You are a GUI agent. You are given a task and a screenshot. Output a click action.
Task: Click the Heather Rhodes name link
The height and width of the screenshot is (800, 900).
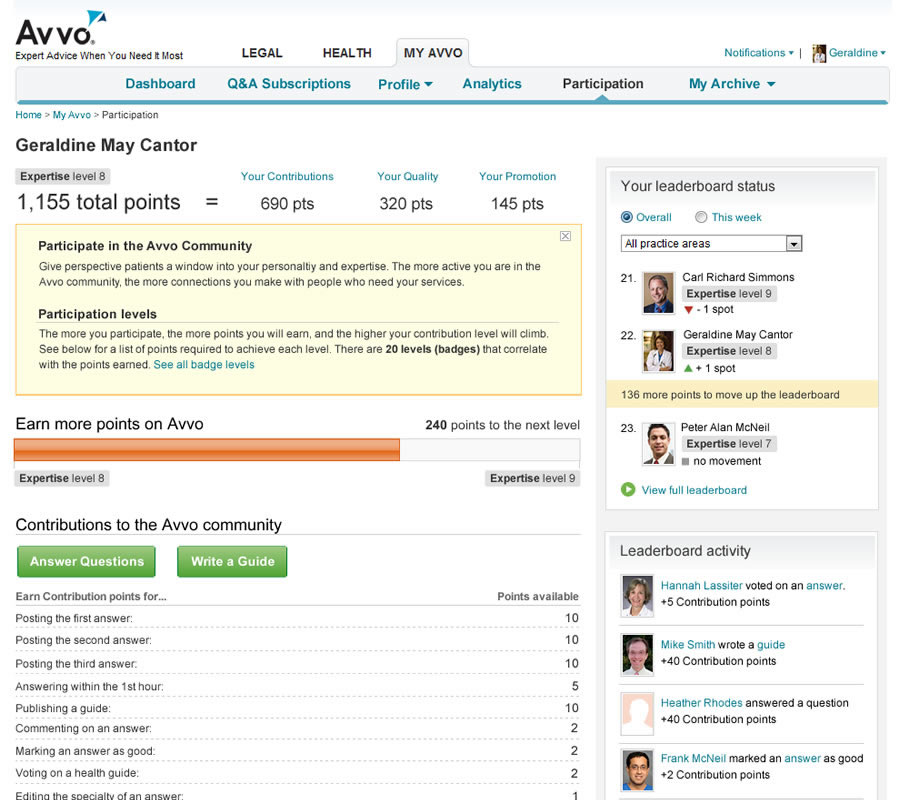pyautogui.click(x=701, y=702)
